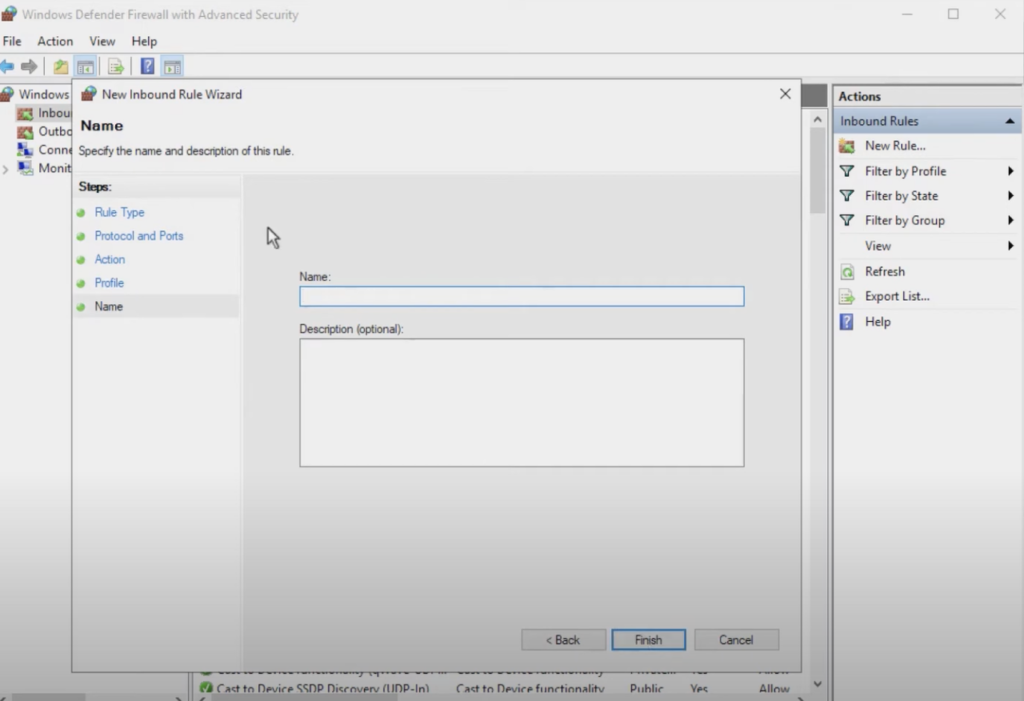Open the Action menu
This screenshot has height=701, width=1024.
tap(55, 41)
